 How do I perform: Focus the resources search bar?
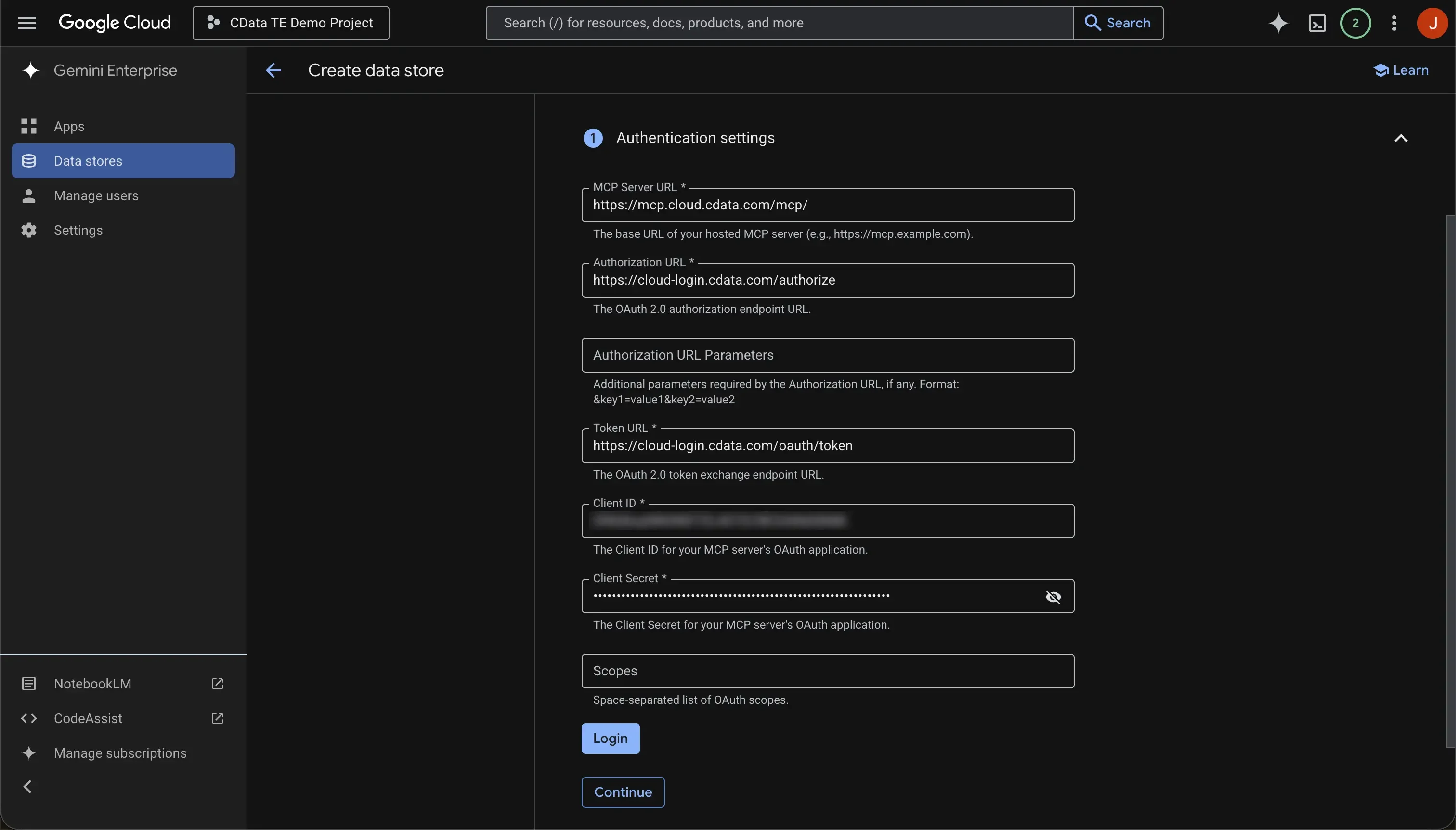[780, 23]
